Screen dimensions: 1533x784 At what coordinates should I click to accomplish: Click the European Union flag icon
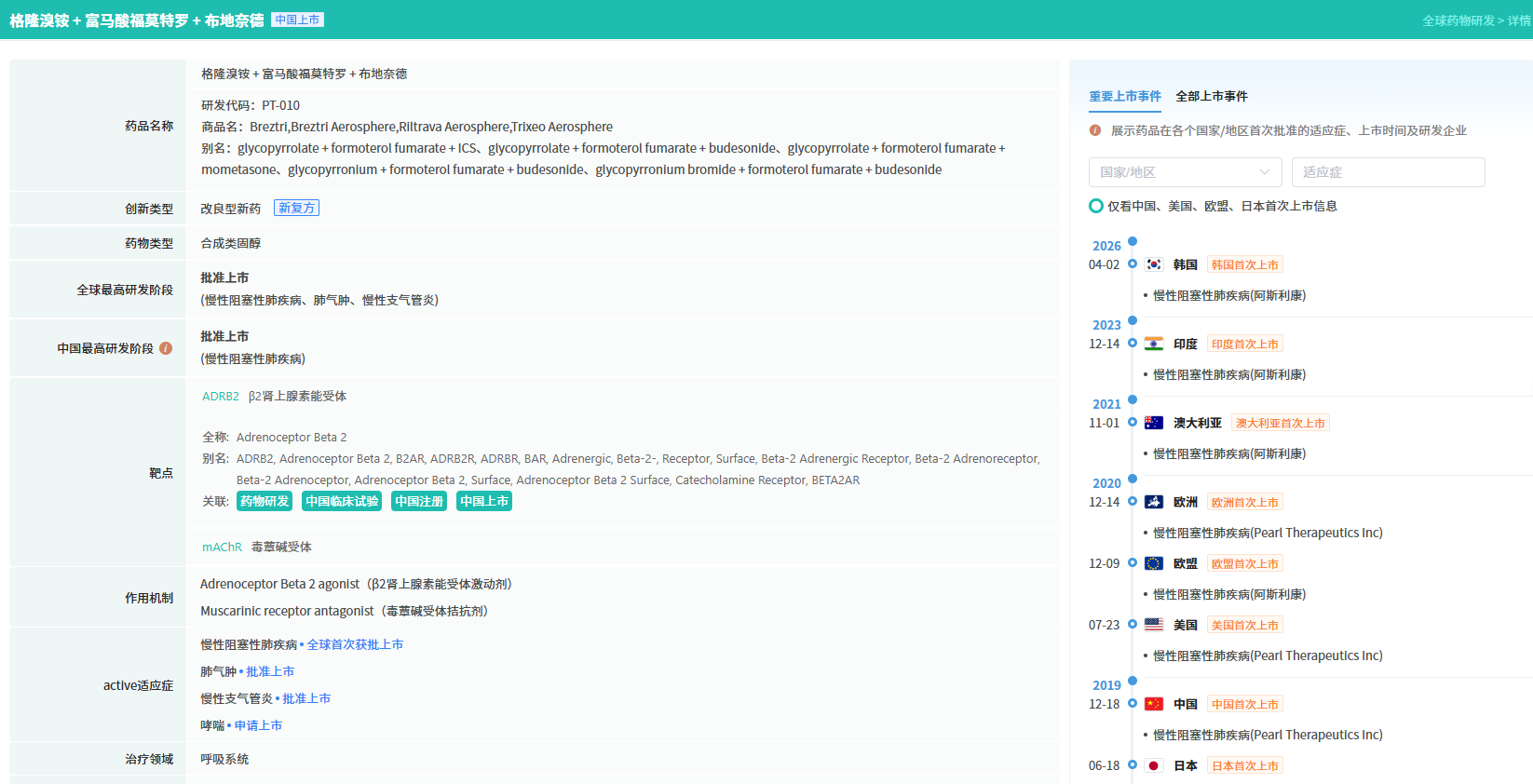1154,563
